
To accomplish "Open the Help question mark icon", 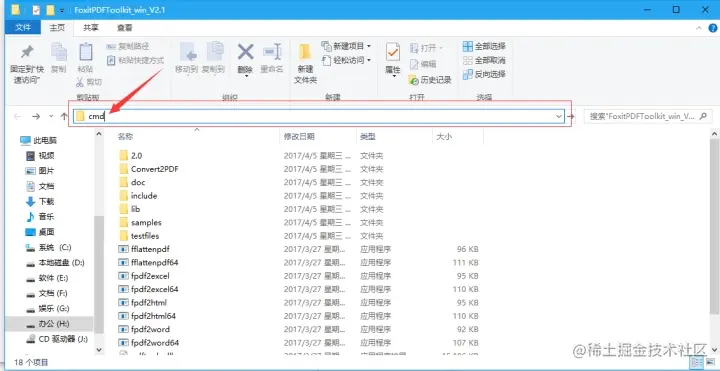I will pos(712,28).
